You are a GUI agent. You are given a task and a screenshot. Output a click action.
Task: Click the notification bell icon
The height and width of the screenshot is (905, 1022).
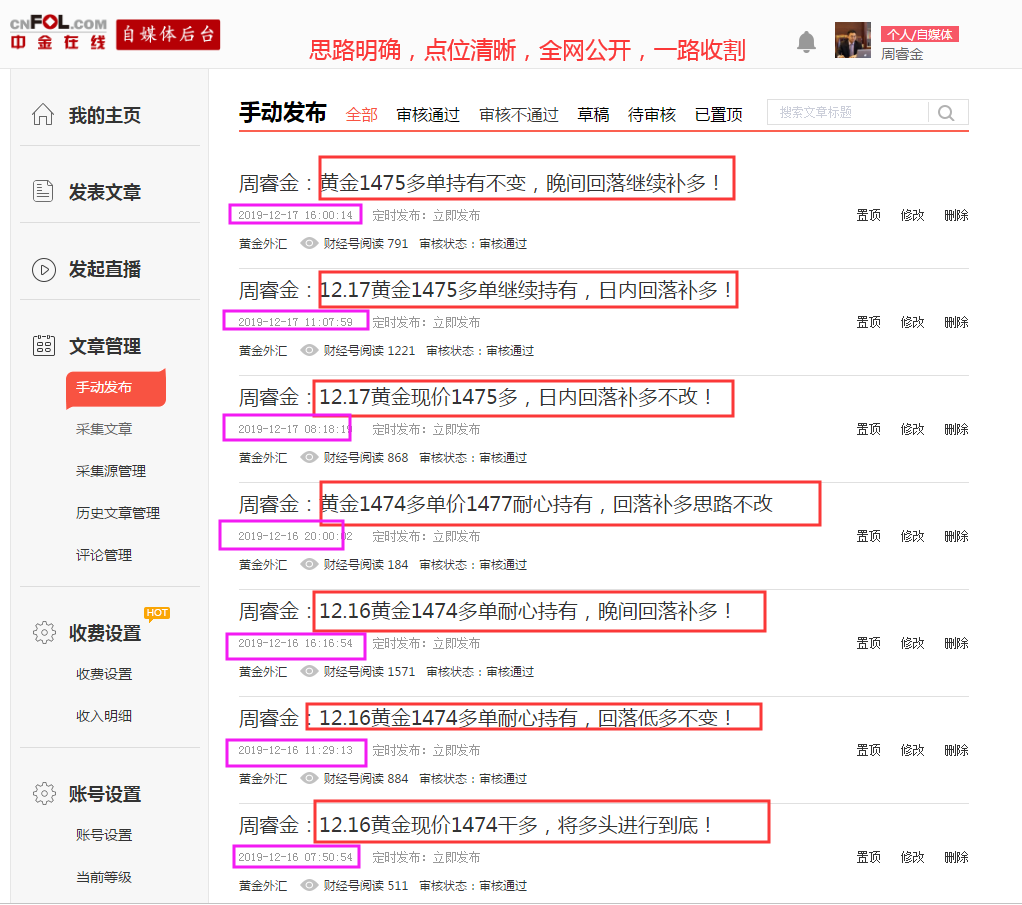click(x=806, y=42)
